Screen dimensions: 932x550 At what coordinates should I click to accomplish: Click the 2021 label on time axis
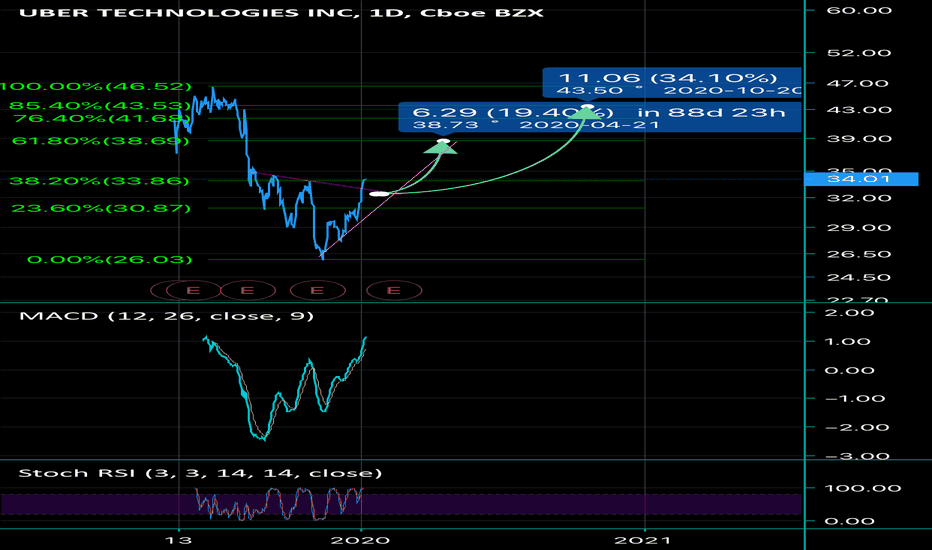pyautogui.click(x=642, y=540)
